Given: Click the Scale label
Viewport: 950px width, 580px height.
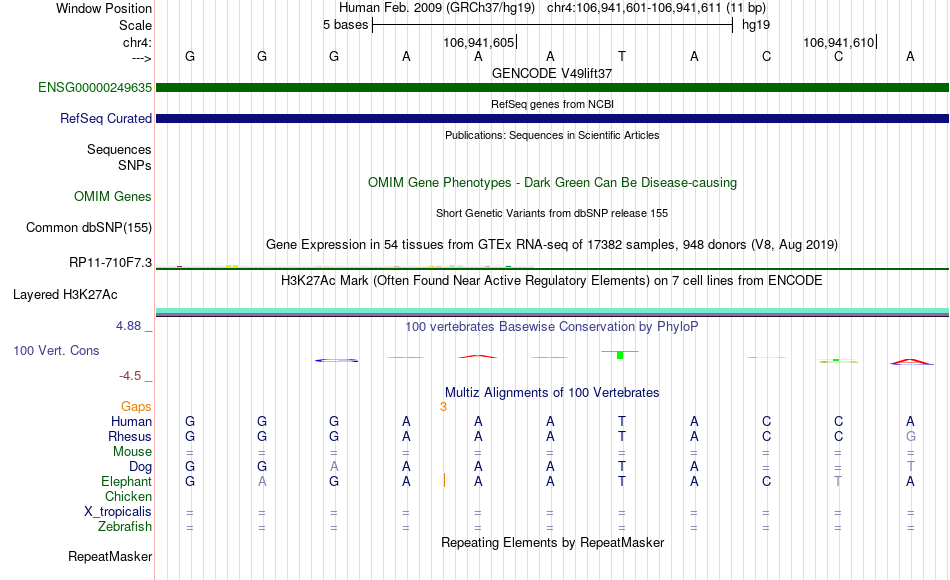Looking at the screenshot, I should [135, 25].
